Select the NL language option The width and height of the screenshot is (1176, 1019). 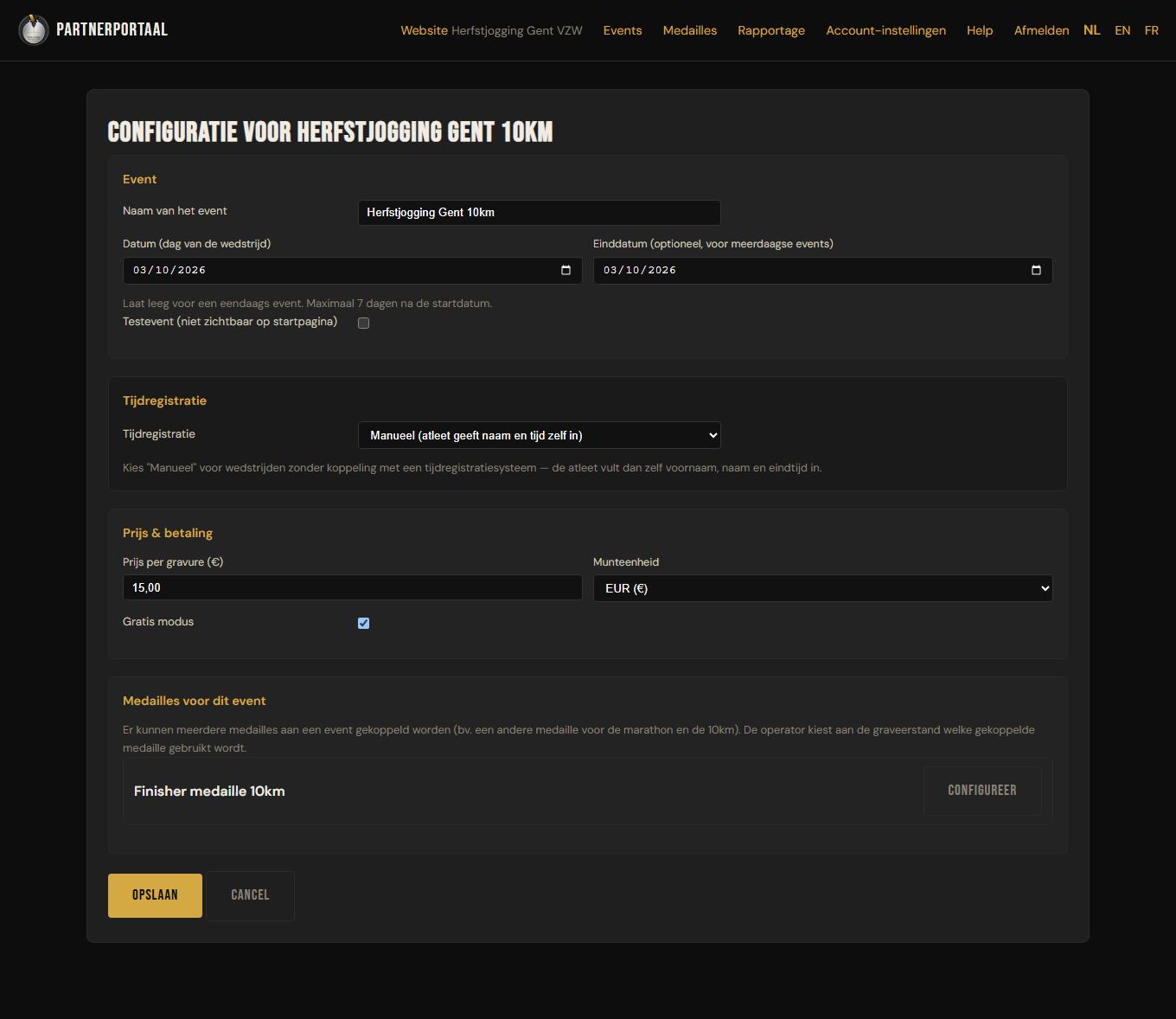tap(1092, 30)
